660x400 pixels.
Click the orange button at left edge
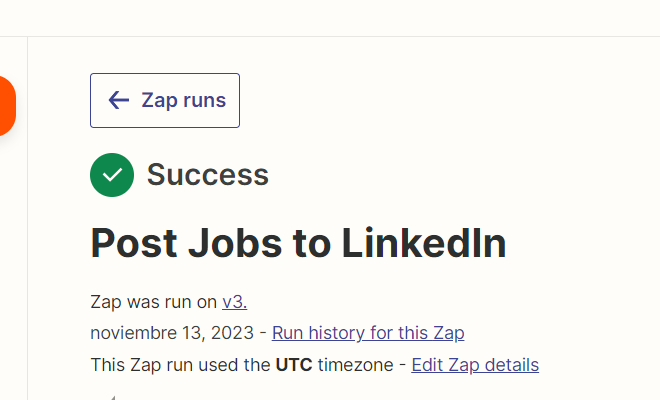point(6,105)
